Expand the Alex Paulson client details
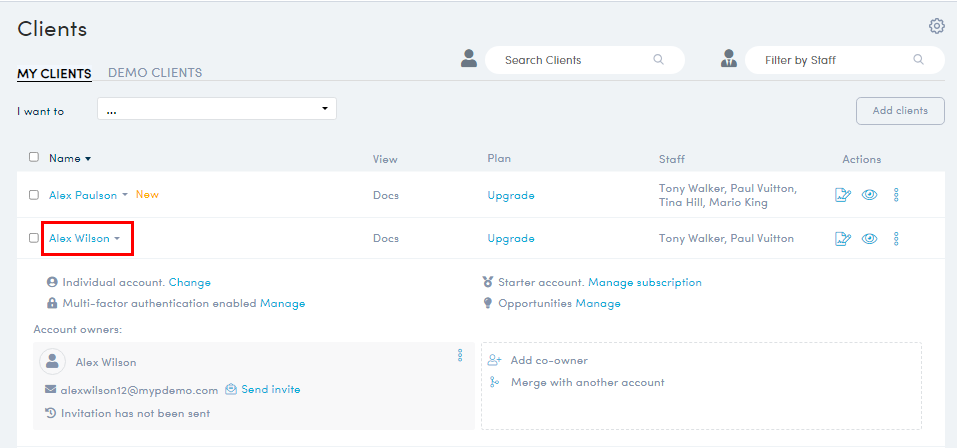957x448 pixels. (125, 196)
